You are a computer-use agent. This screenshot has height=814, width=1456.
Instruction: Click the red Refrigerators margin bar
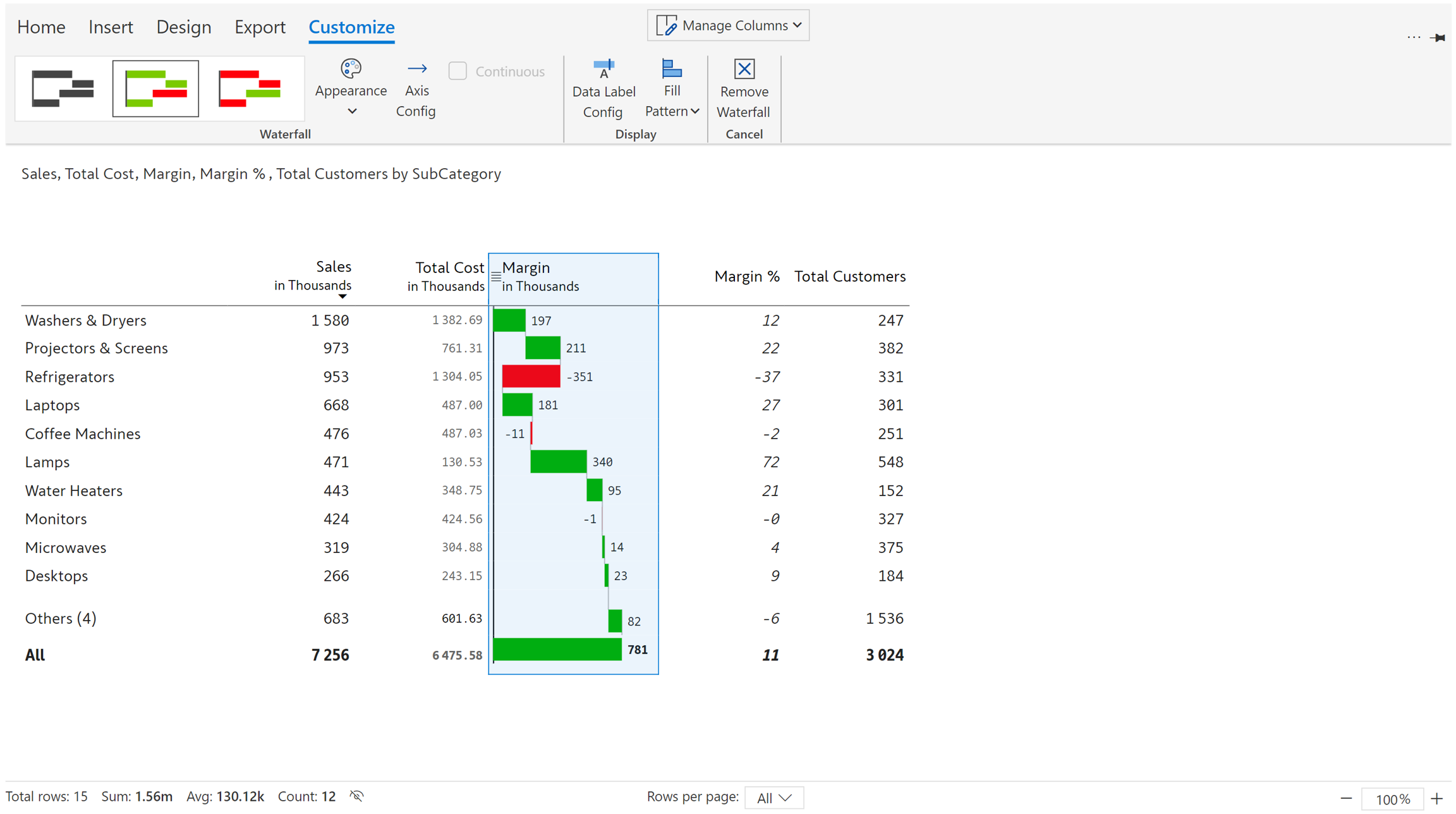(531, 377)
